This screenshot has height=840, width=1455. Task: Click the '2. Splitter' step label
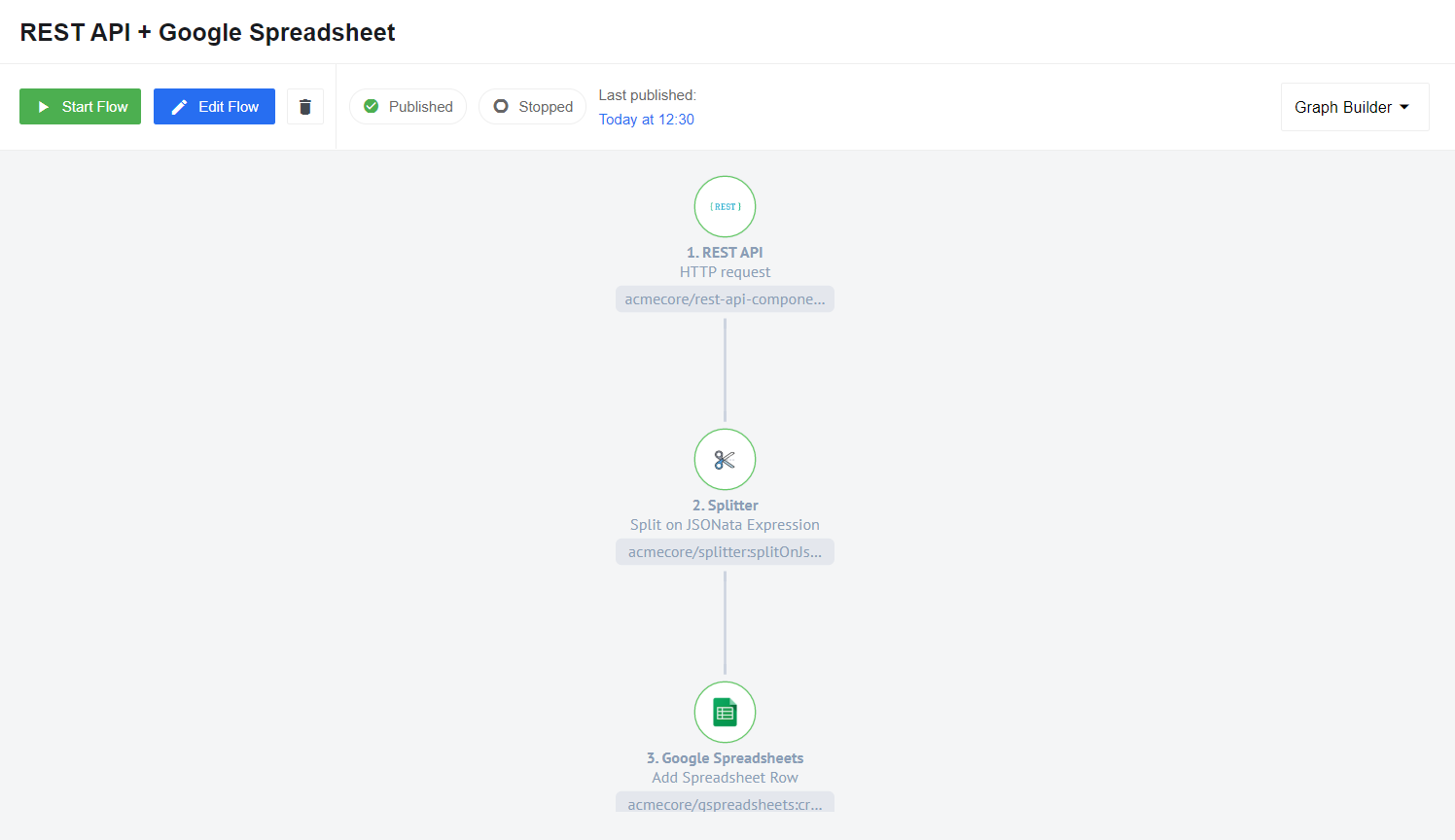pyautogui.click(x=725, y=506)
